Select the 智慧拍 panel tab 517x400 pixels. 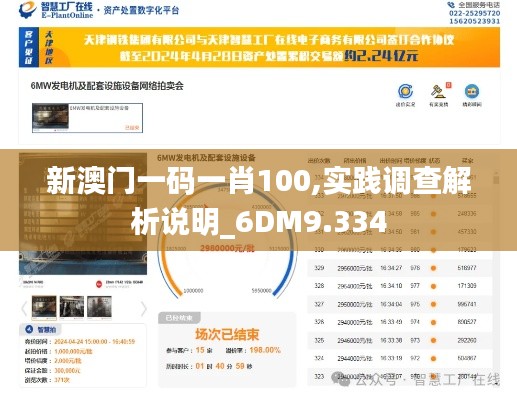click(x=40, y=329)
